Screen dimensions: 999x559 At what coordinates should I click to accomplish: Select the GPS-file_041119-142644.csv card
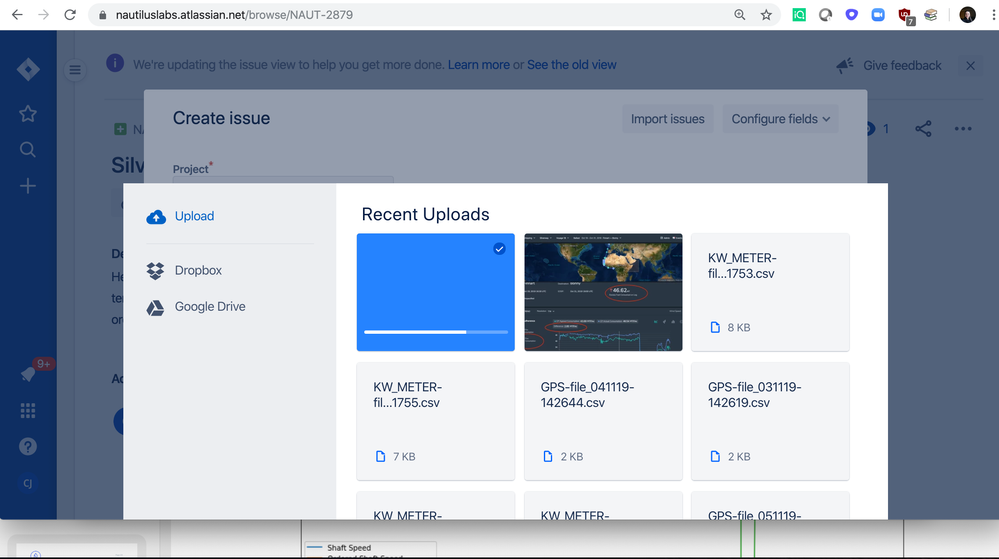[x=603, y=421]
